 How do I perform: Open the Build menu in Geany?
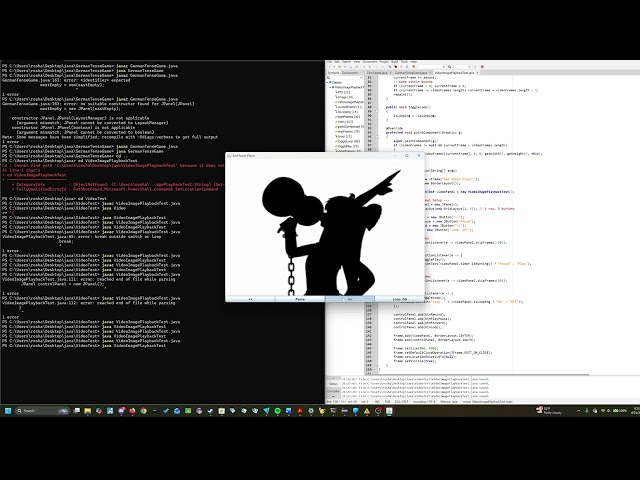point(394,62)
